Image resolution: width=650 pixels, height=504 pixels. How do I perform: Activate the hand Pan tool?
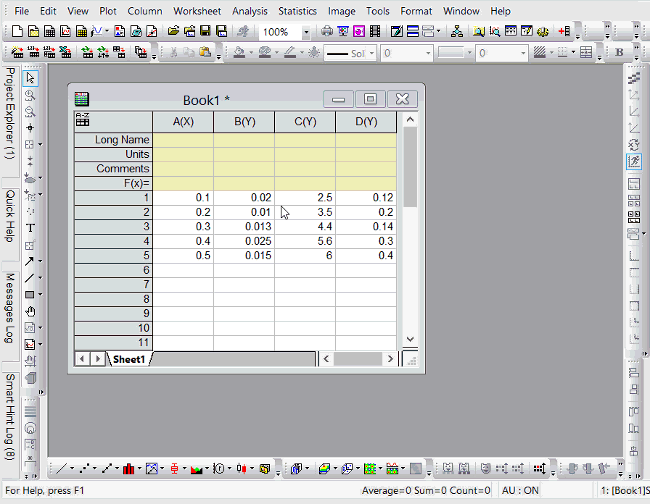[x=30, y=311]
